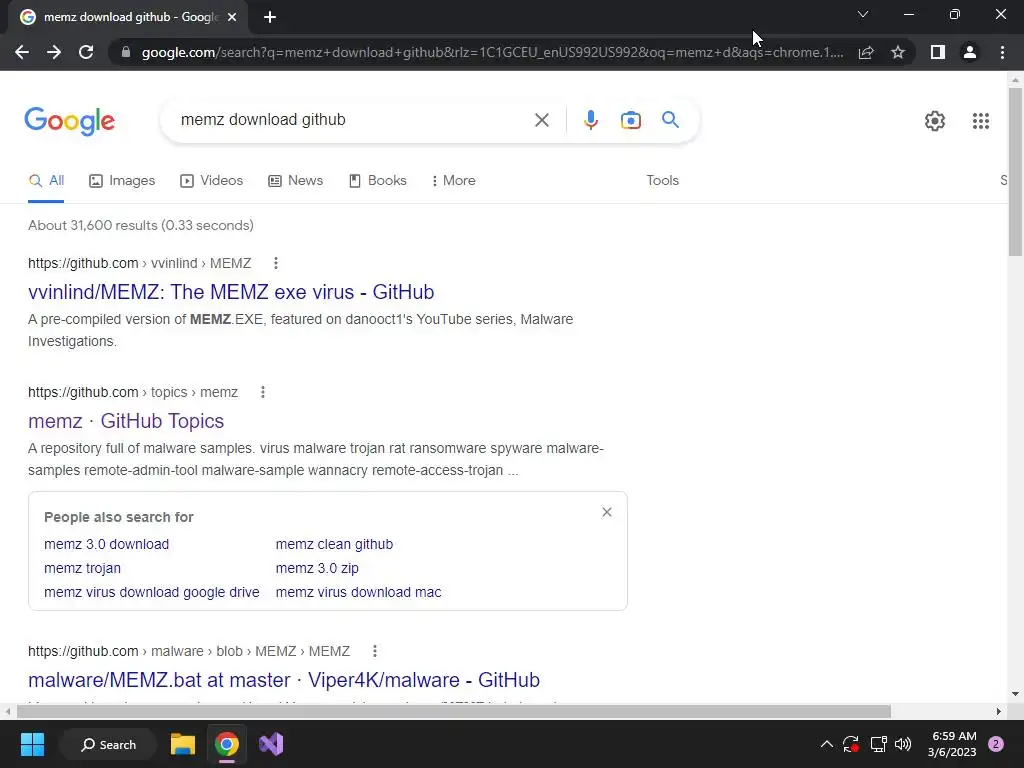The height and width of the screenshot is (768, 1024).
Task: Open the volume control in the tray
Action: 903,744
